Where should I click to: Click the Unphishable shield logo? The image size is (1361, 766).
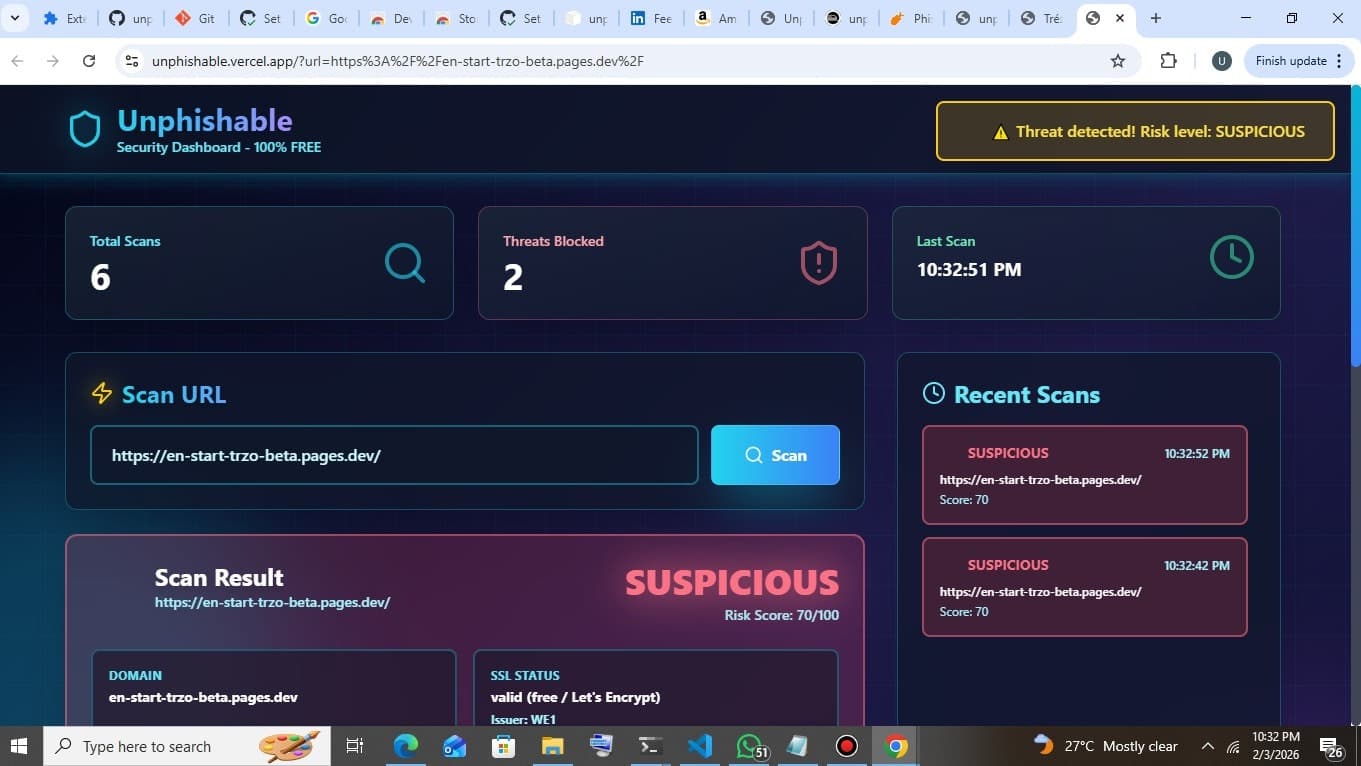coord(84,127)
